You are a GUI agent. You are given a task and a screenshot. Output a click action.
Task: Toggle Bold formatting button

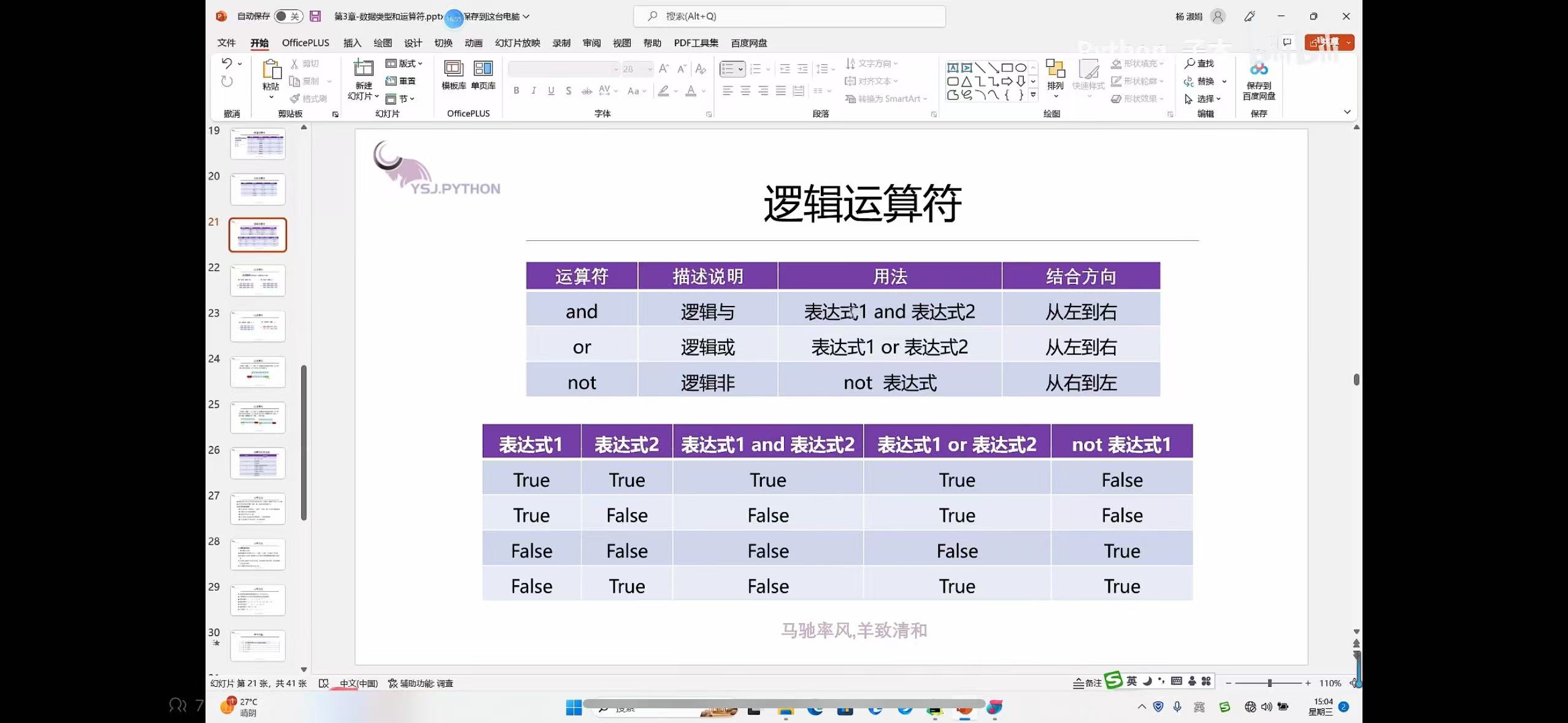[x=517, y=91]
